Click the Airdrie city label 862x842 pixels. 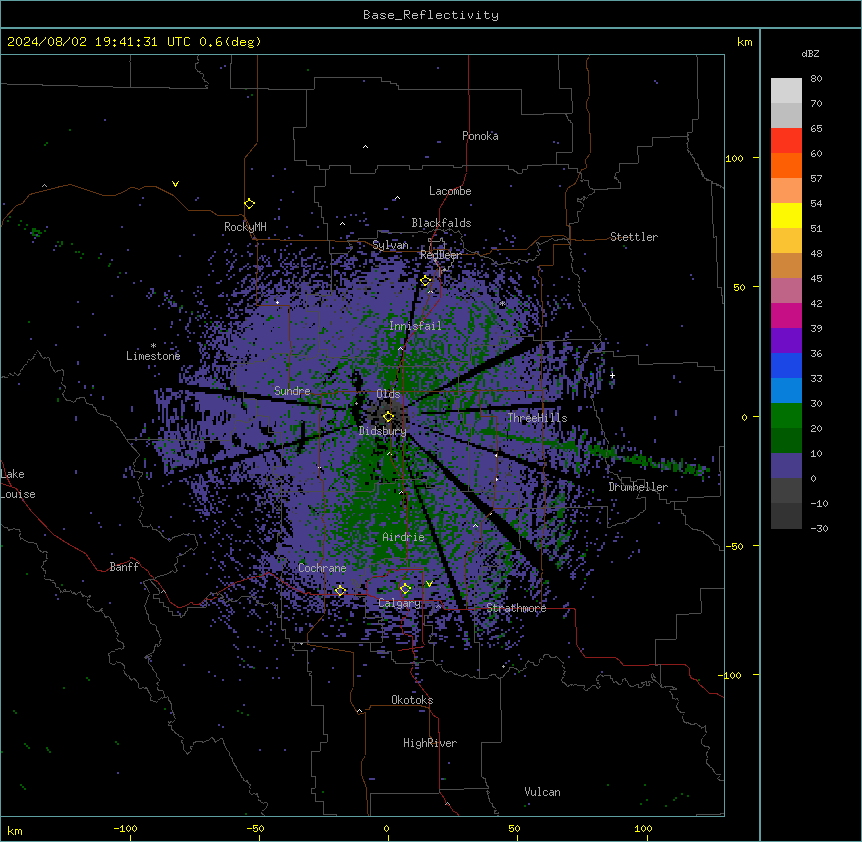[403, 537]
